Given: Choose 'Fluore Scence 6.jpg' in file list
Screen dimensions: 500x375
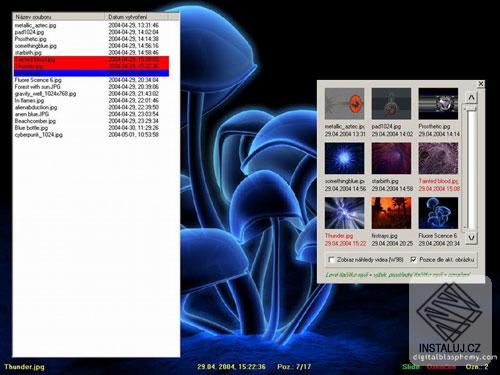Looking at the screenshot, I should [x=91, y=80].
